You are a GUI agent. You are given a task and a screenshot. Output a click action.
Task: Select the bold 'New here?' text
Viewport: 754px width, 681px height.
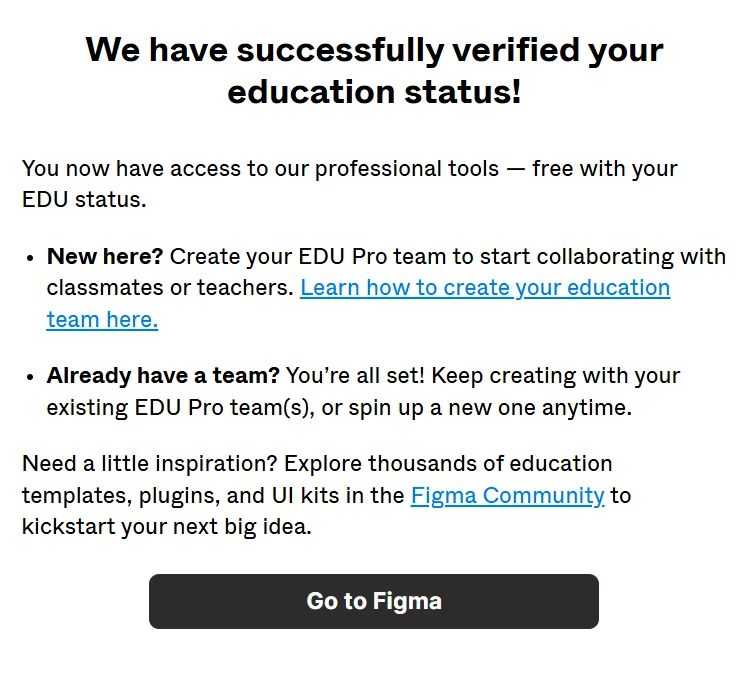105,256
